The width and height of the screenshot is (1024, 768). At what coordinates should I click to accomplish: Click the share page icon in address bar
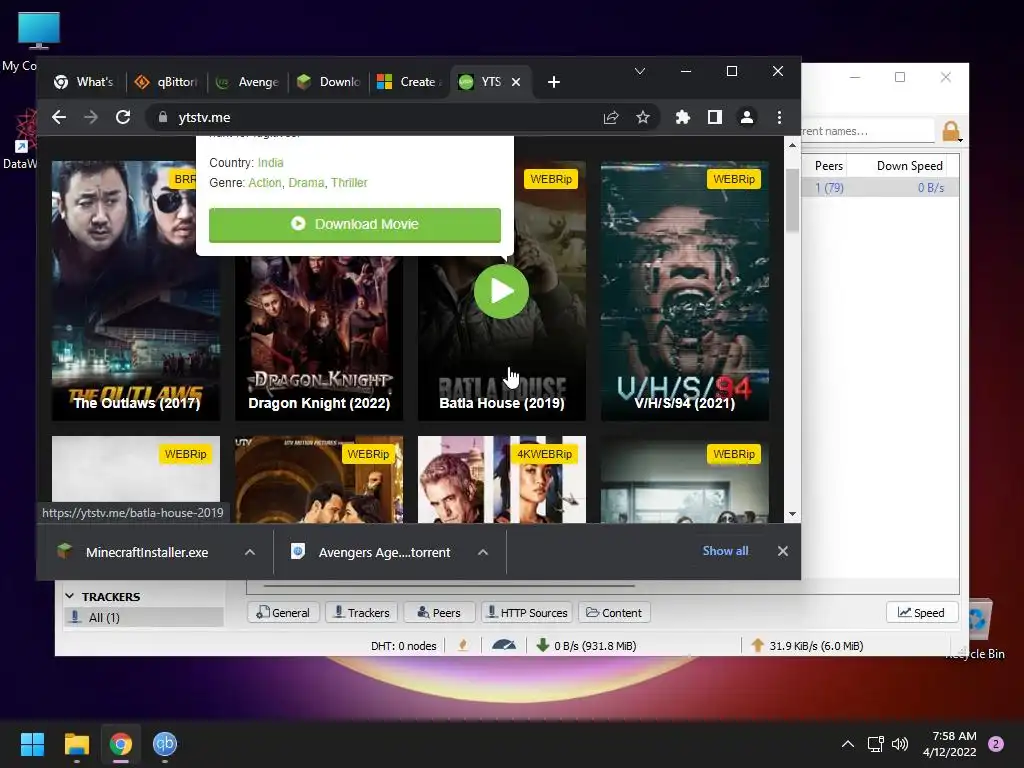tap(611, 117)
